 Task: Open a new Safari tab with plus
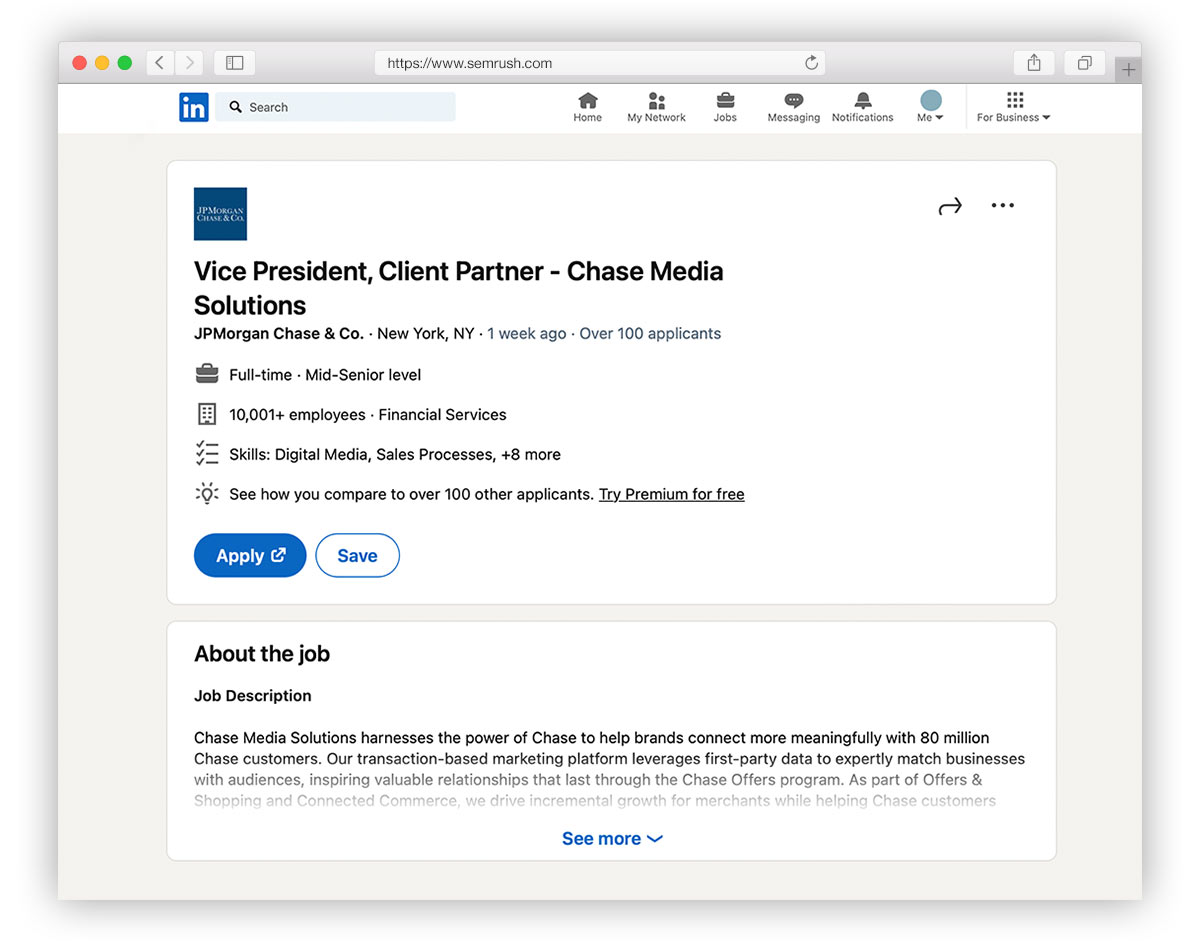pyautogui.click(x=1128, y=70)
